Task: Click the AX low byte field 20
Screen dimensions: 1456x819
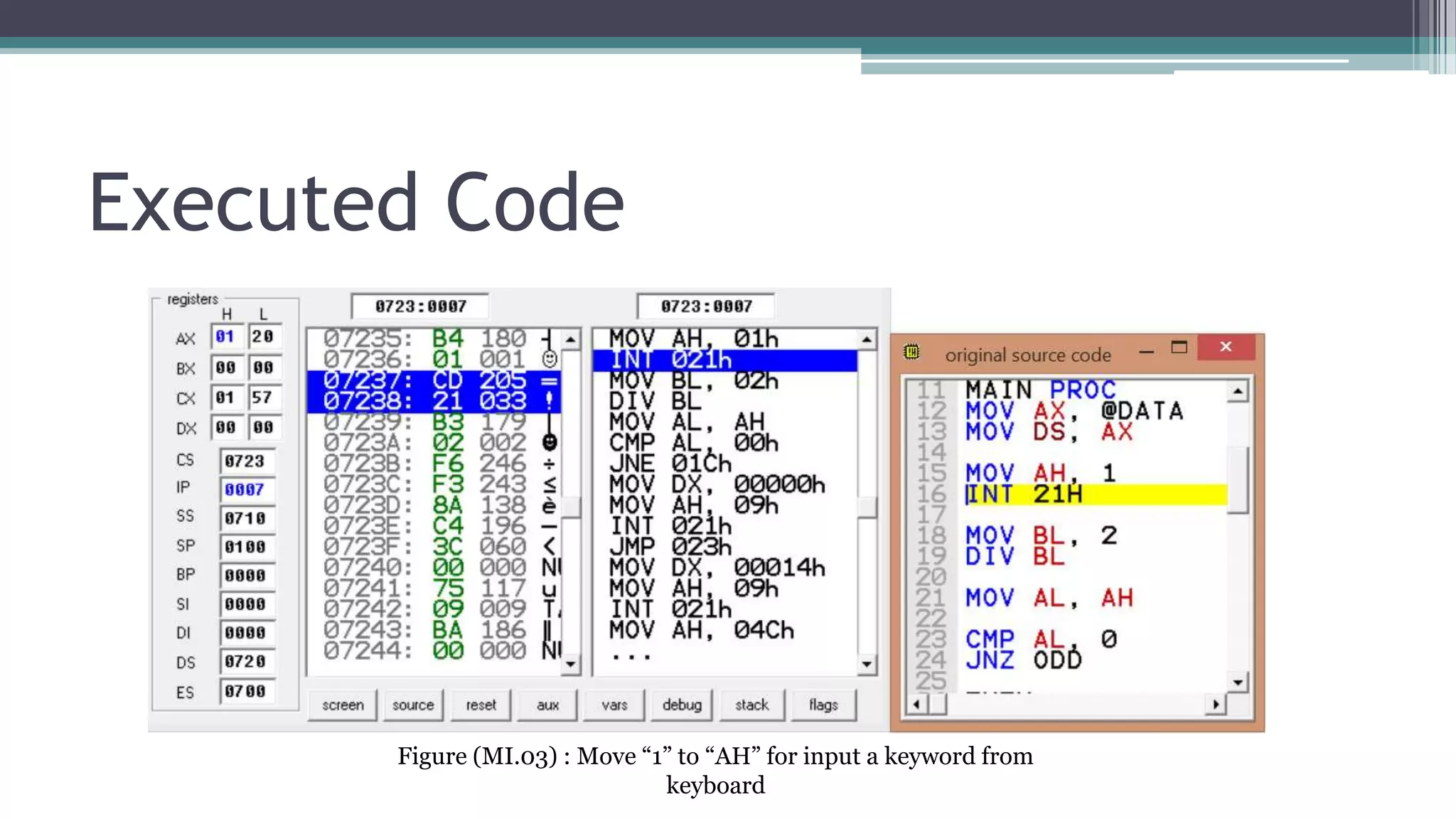Action: click(x=264, y=336)
